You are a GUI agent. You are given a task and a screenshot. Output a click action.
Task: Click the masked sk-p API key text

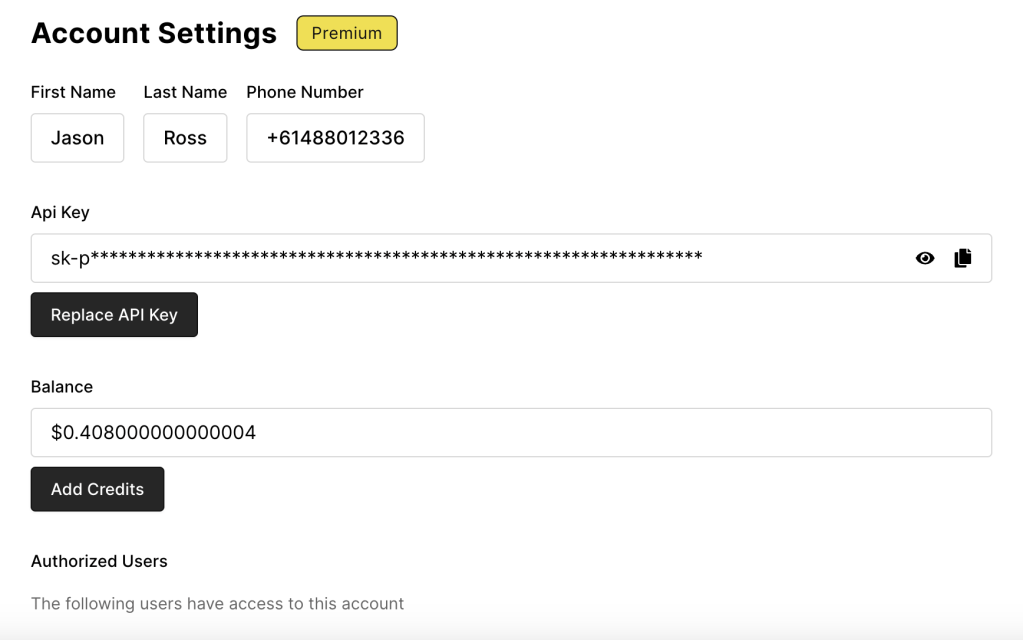click(x=376, y=258)
